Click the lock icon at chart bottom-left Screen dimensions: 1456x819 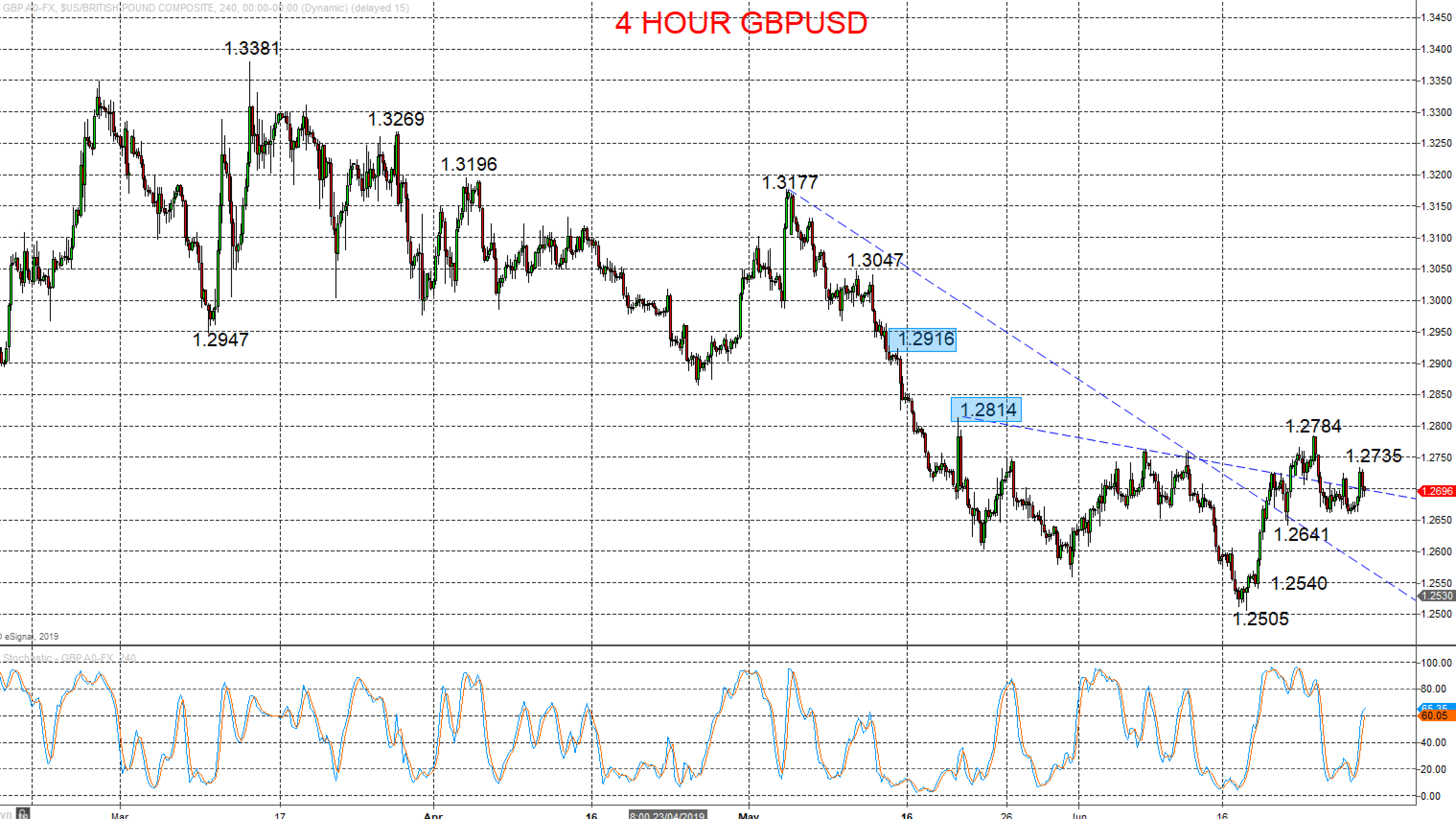pos(23,814)
